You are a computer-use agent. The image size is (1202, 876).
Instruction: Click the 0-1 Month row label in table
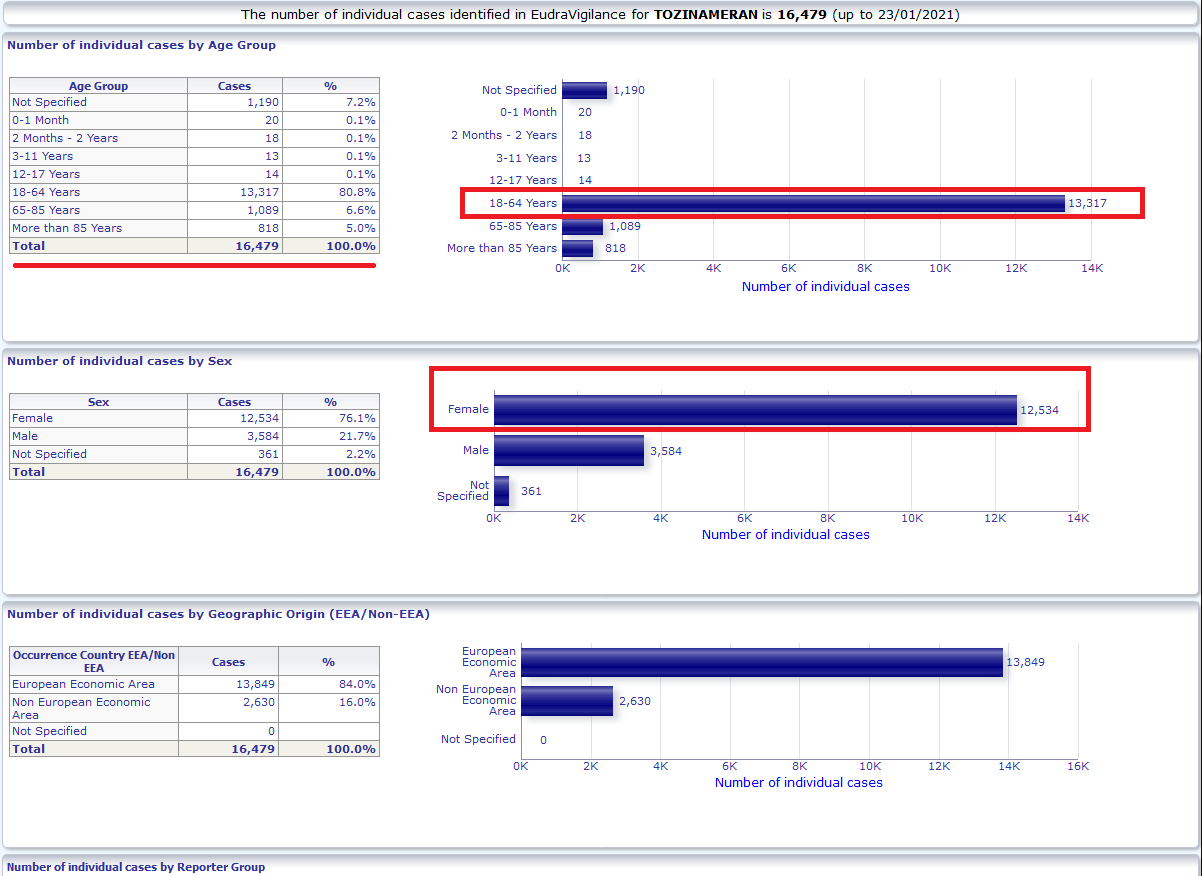(x=40, y=120)
